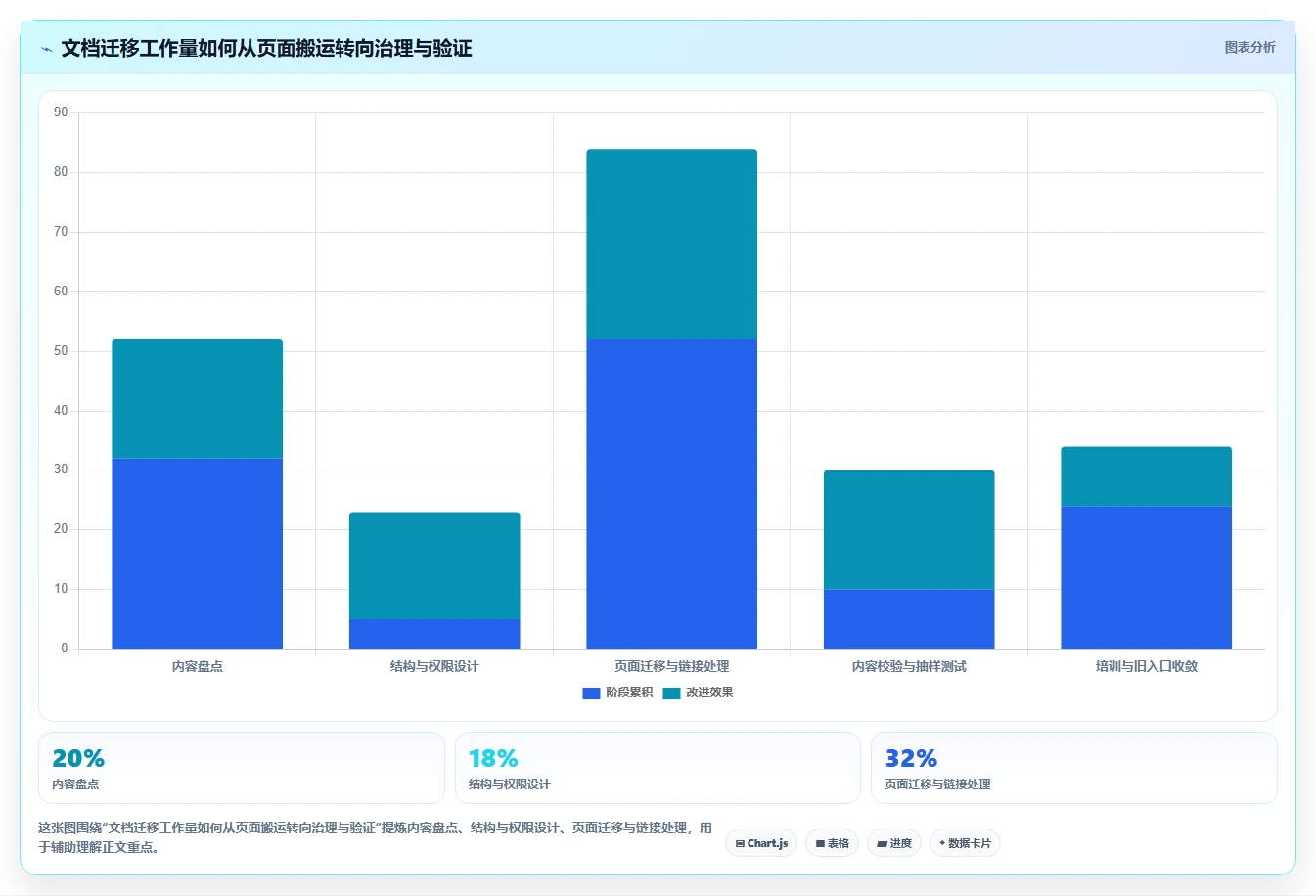Image resolution: width=1316 pixels, height=896 pixels.
Task: Click the blue 页面迁移与链接处理 bar segment
Action: click(x=672, y=494)
